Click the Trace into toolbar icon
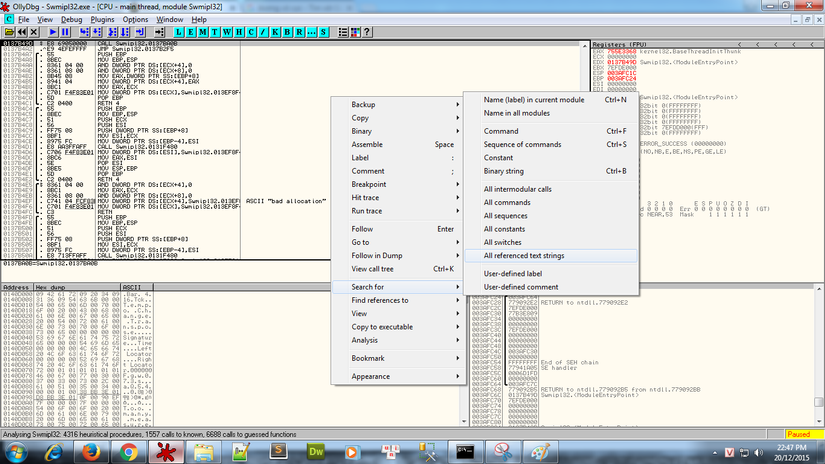 112,32
